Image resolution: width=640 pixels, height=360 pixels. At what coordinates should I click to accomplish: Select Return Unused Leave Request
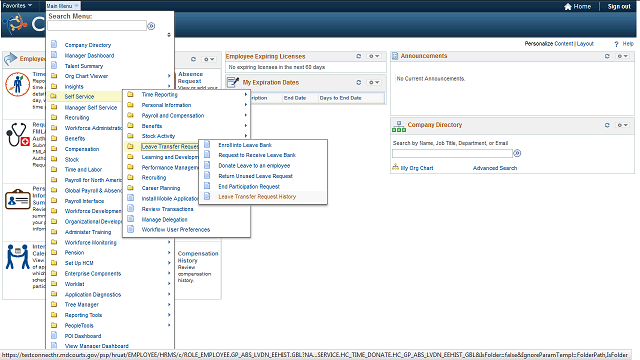tap(256, 176)
